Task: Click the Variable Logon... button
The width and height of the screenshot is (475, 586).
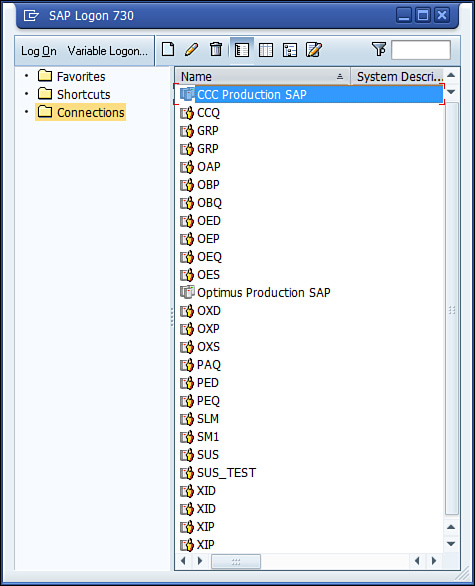Action: (108, 51)
